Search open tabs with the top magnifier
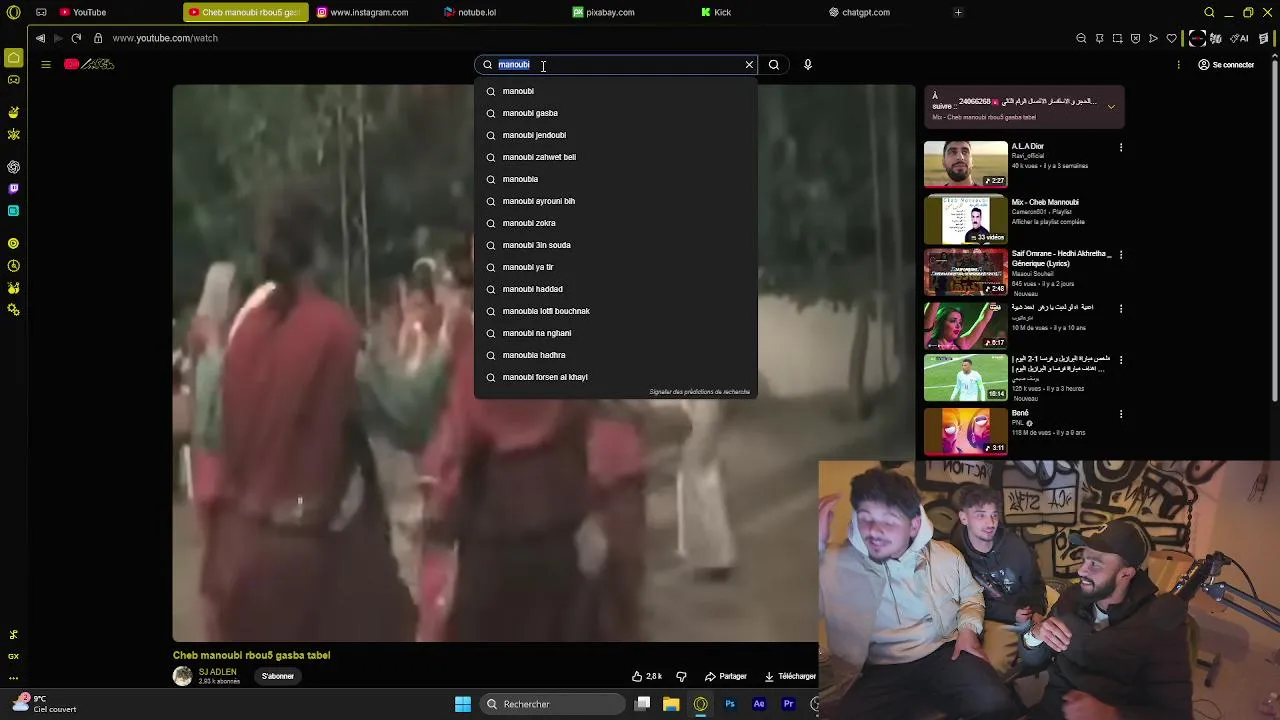 (x=1209, y=12)
